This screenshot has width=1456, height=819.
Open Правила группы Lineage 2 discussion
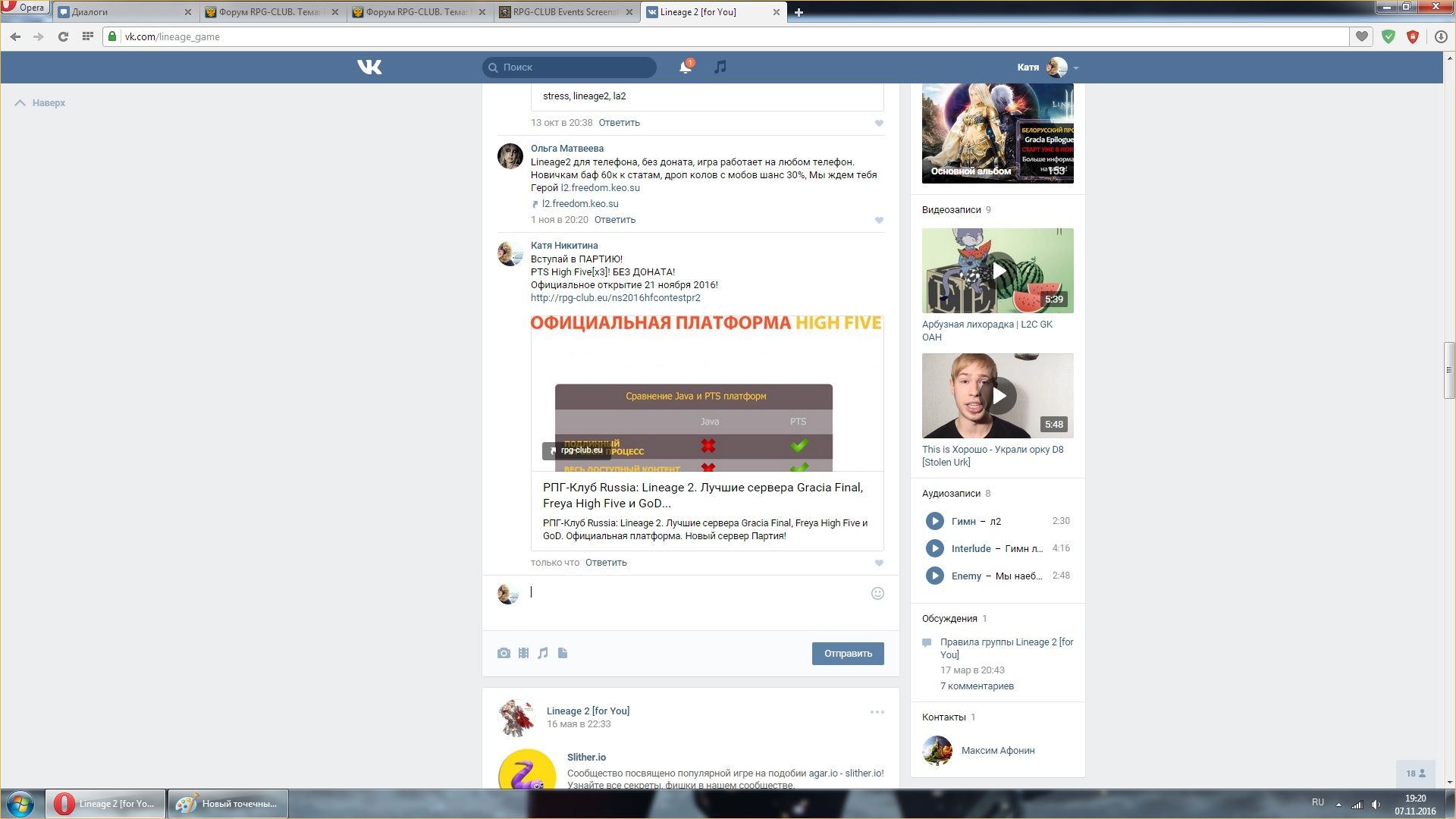pyautogui.click(x=1006, y=648)
